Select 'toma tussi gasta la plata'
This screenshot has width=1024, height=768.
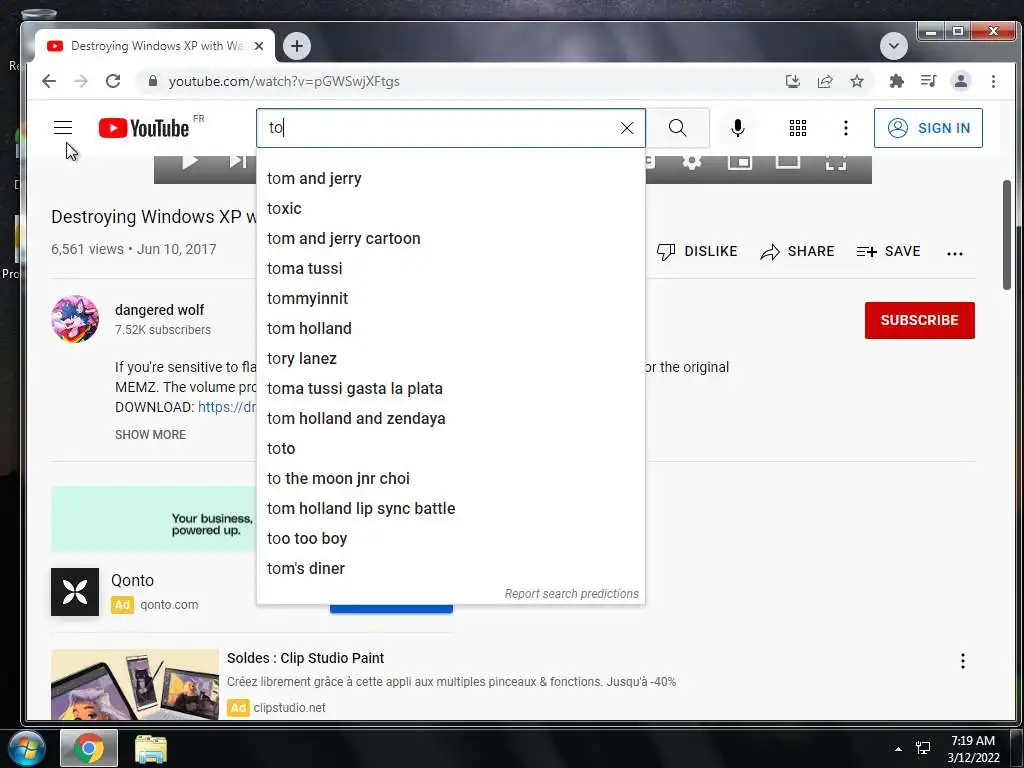(x=451, y=389)
